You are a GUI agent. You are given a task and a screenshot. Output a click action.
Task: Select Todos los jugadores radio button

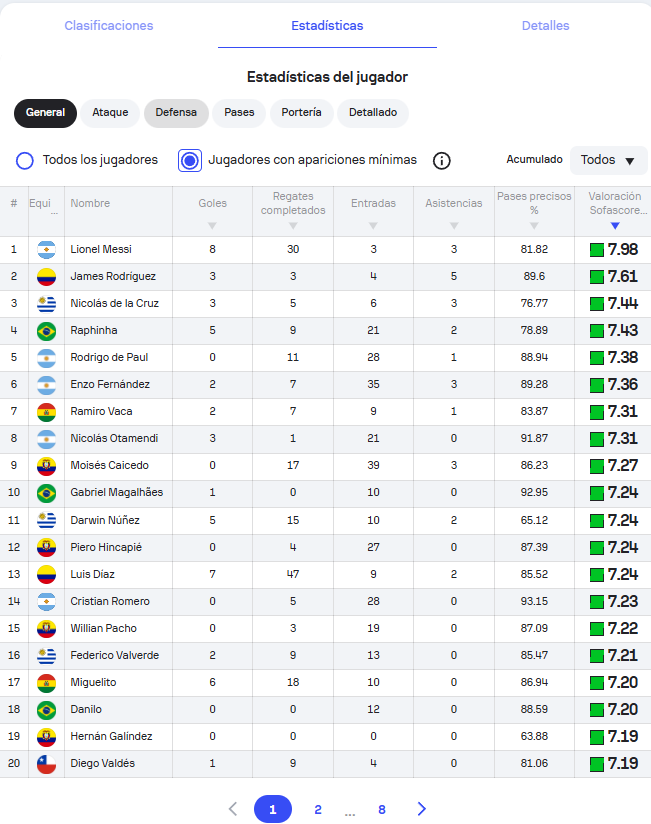pyautogui.click(x=25, y=160)
